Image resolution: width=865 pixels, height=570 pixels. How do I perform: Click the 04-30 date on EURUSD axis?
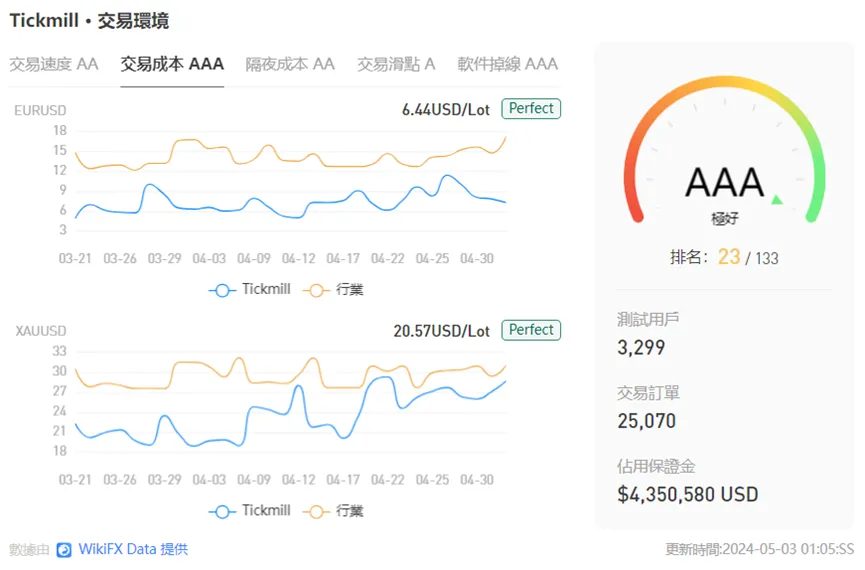[x=477, y=258]
